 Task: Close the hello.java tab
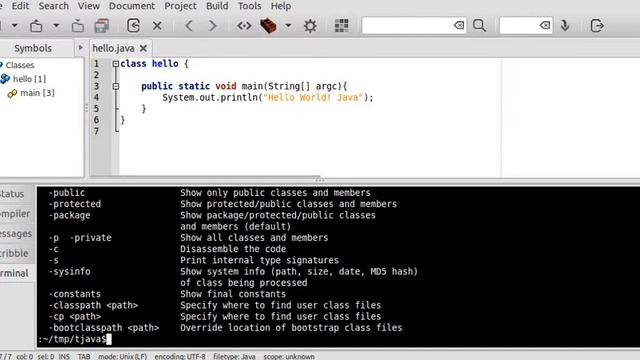coord(143,48)
